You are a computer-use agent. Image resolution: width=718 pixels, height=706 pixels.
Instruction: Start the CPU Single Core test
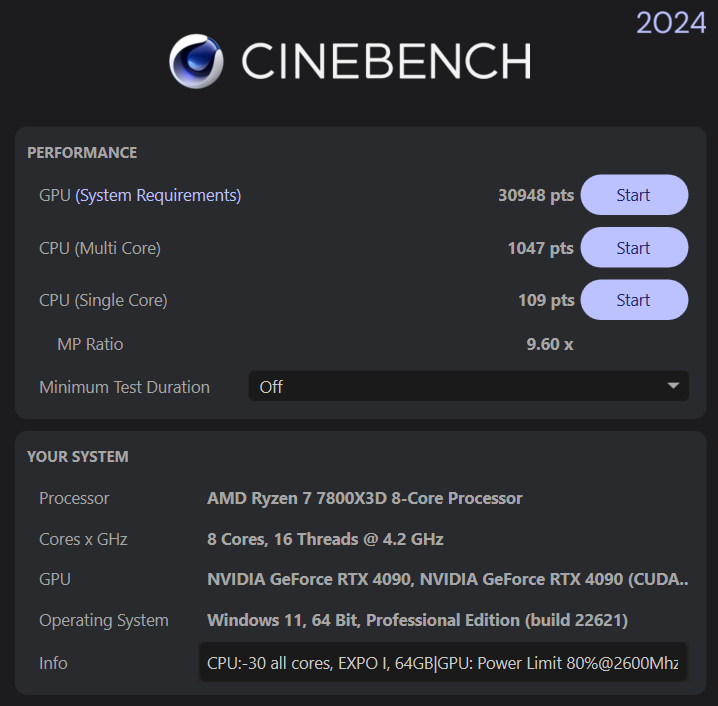(x=633, y=300)
